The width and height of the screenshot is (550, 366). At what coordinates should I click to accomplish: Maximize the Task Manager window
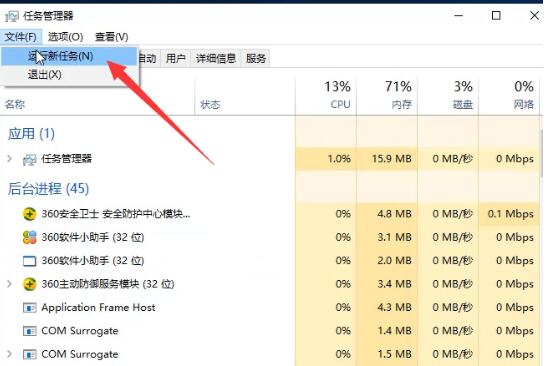[496, 15]
